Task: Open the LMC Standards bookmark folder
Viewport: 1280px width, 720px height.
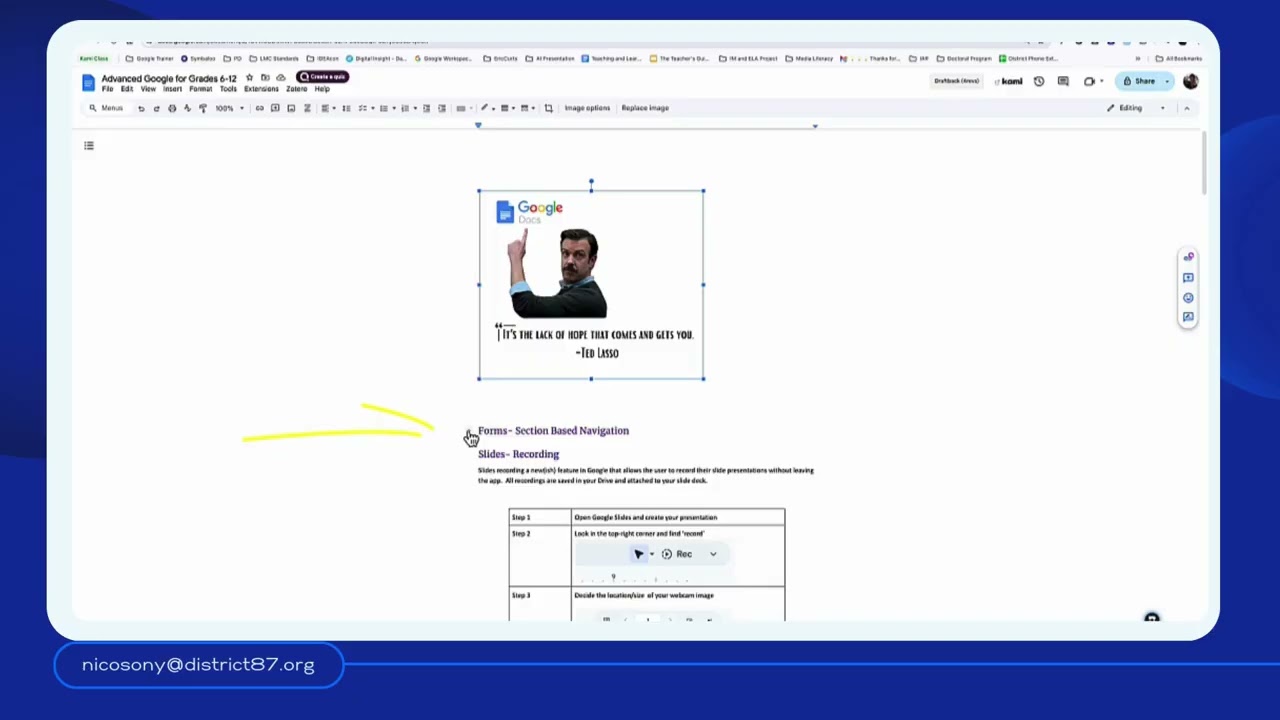Action: [x=275, y=59]
